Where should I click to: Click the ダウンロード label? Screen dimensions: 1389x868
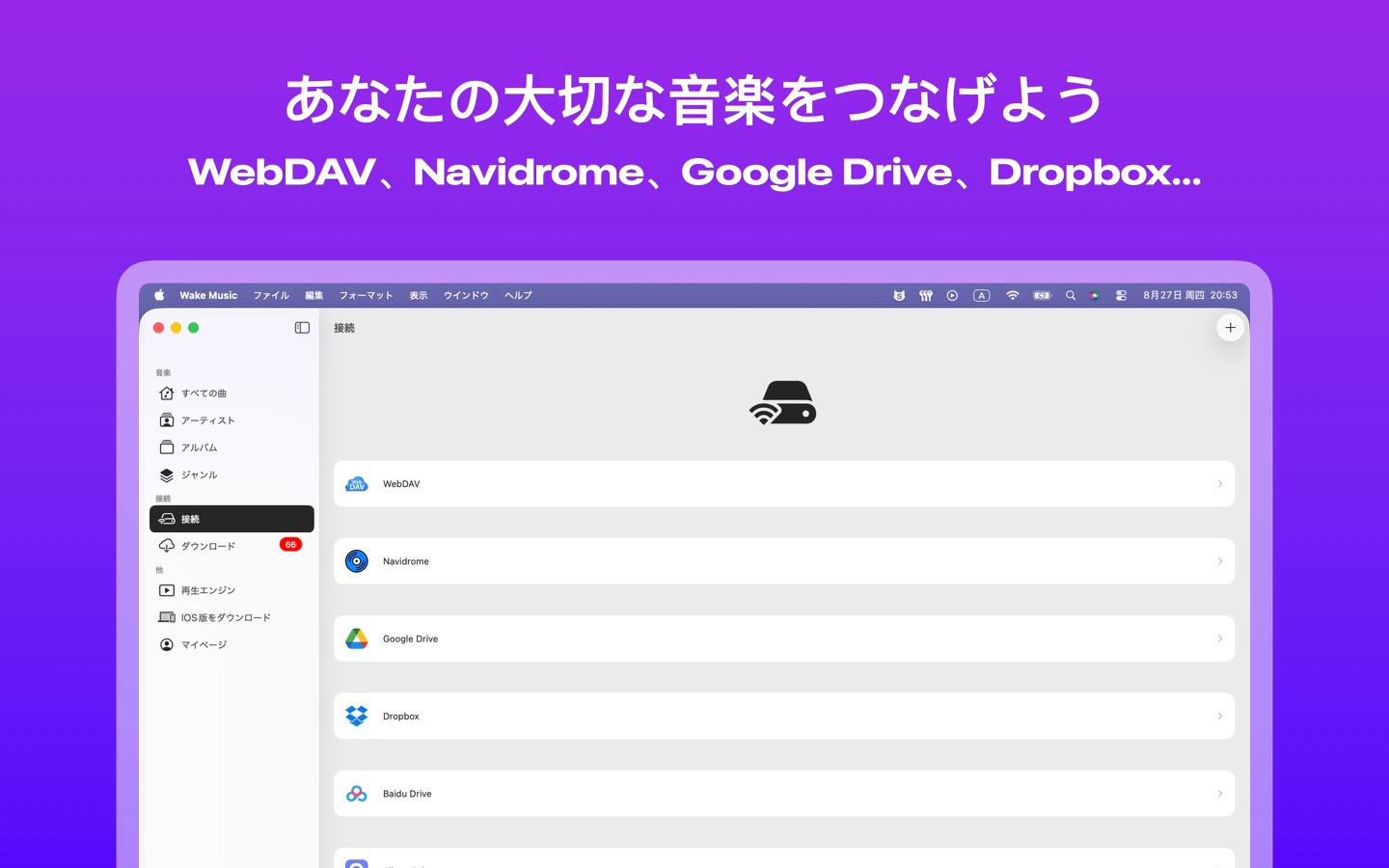(207, 546)
